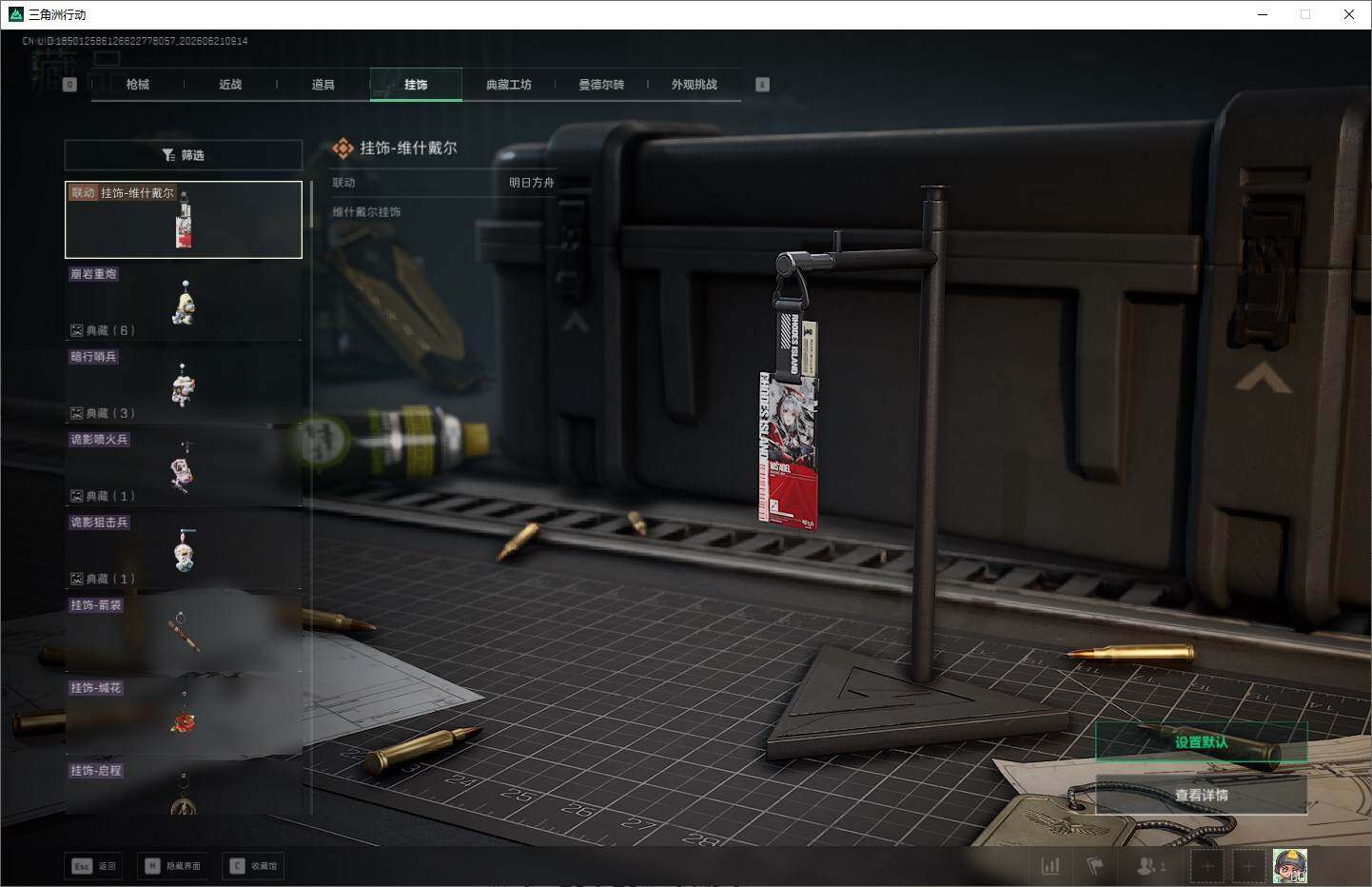Open the bar-chart statistics icon

click(1050, 866)
